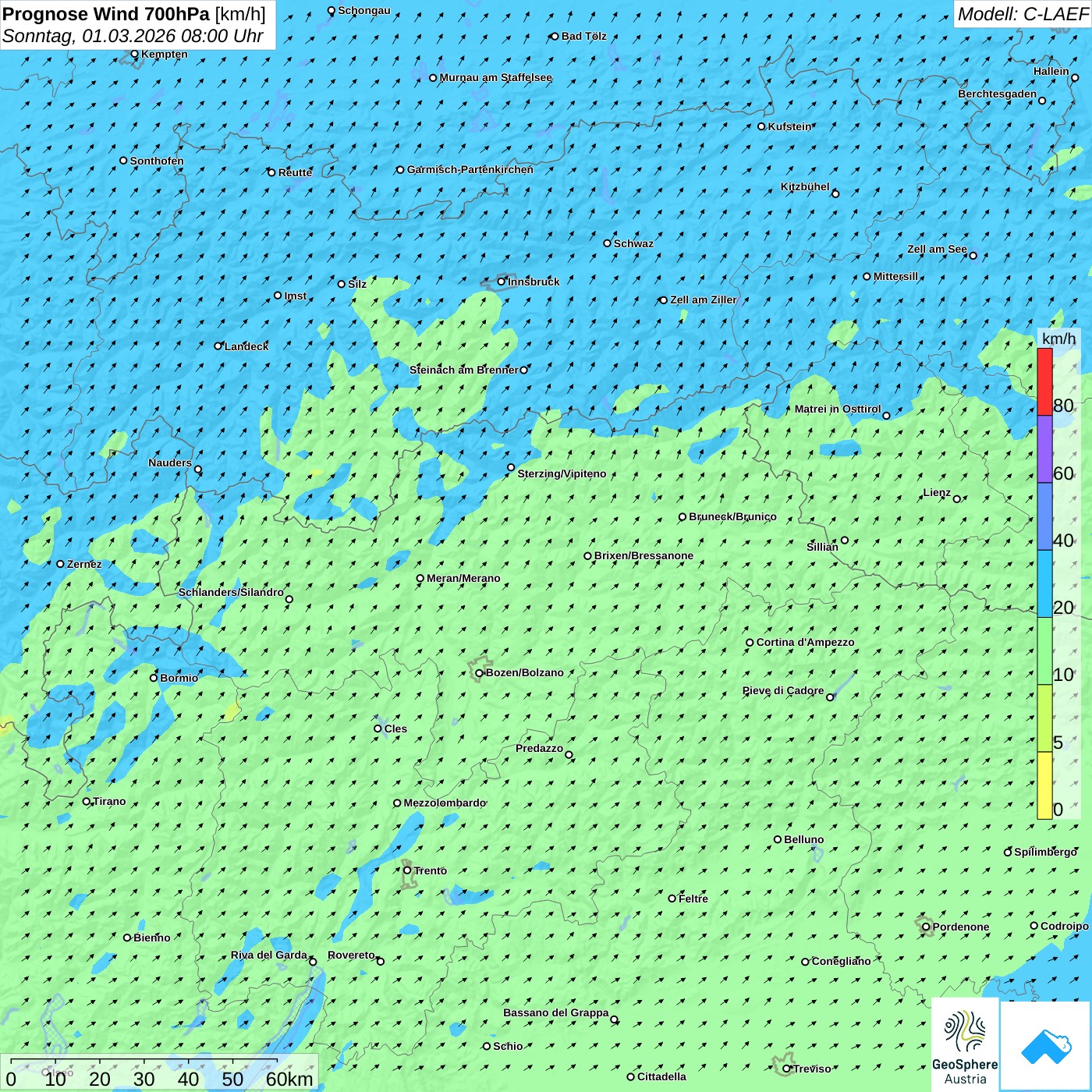Click the Kempten location dot
Image resolution: width=1092 pixels, height=1092 pixels.
[x=134, y=54]
